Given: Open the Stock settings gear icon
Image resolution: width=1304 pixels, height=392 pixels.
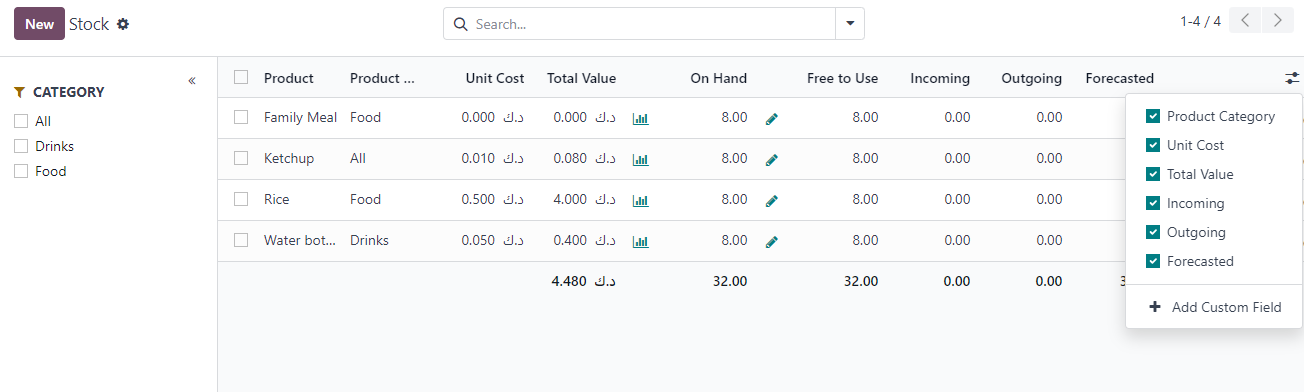Looking at the screenshot, I should pyautogui.click(x=123, y=24).
